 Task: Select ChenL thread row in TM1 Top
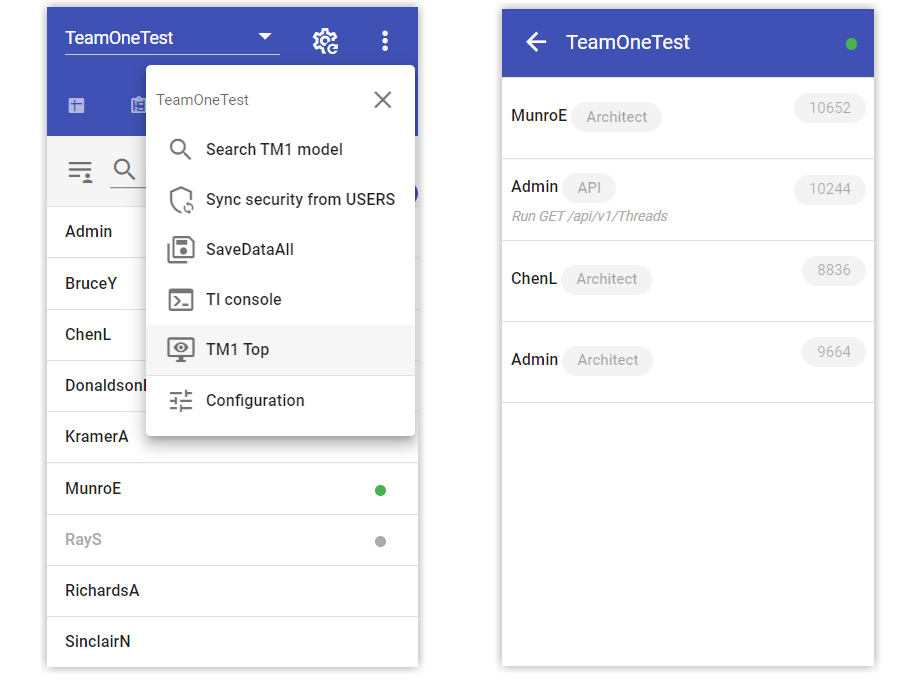pos(688,281)
